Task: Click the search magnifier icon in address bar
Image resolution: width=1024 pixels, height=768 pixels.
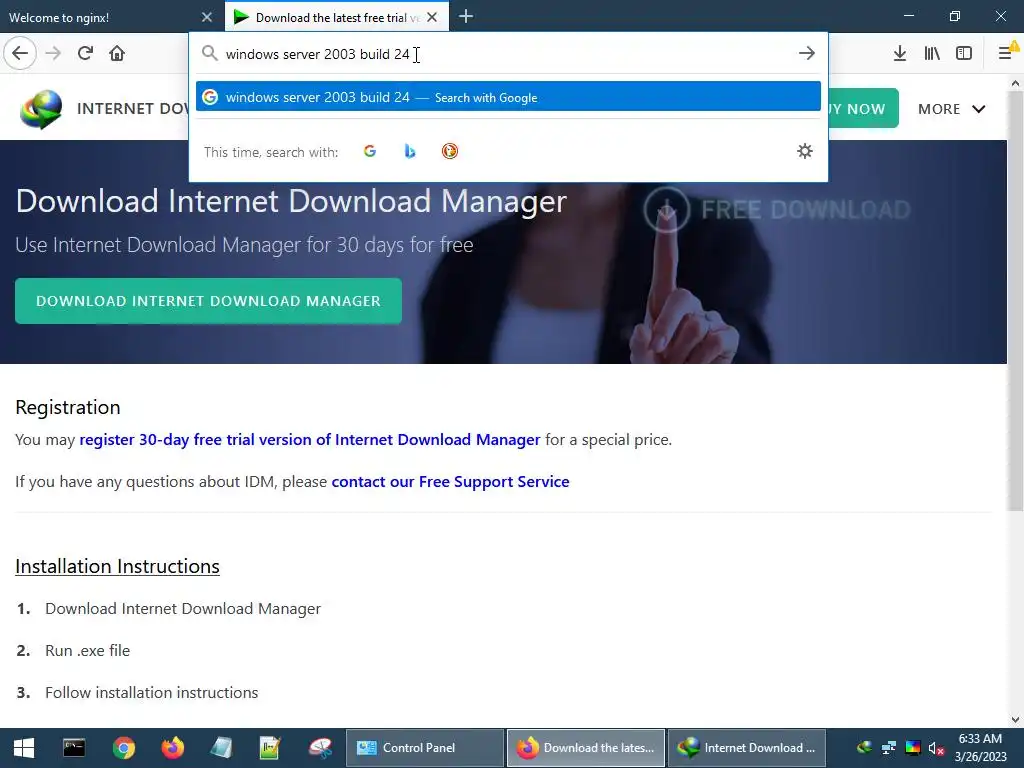Action: click(x=209, y=53)
